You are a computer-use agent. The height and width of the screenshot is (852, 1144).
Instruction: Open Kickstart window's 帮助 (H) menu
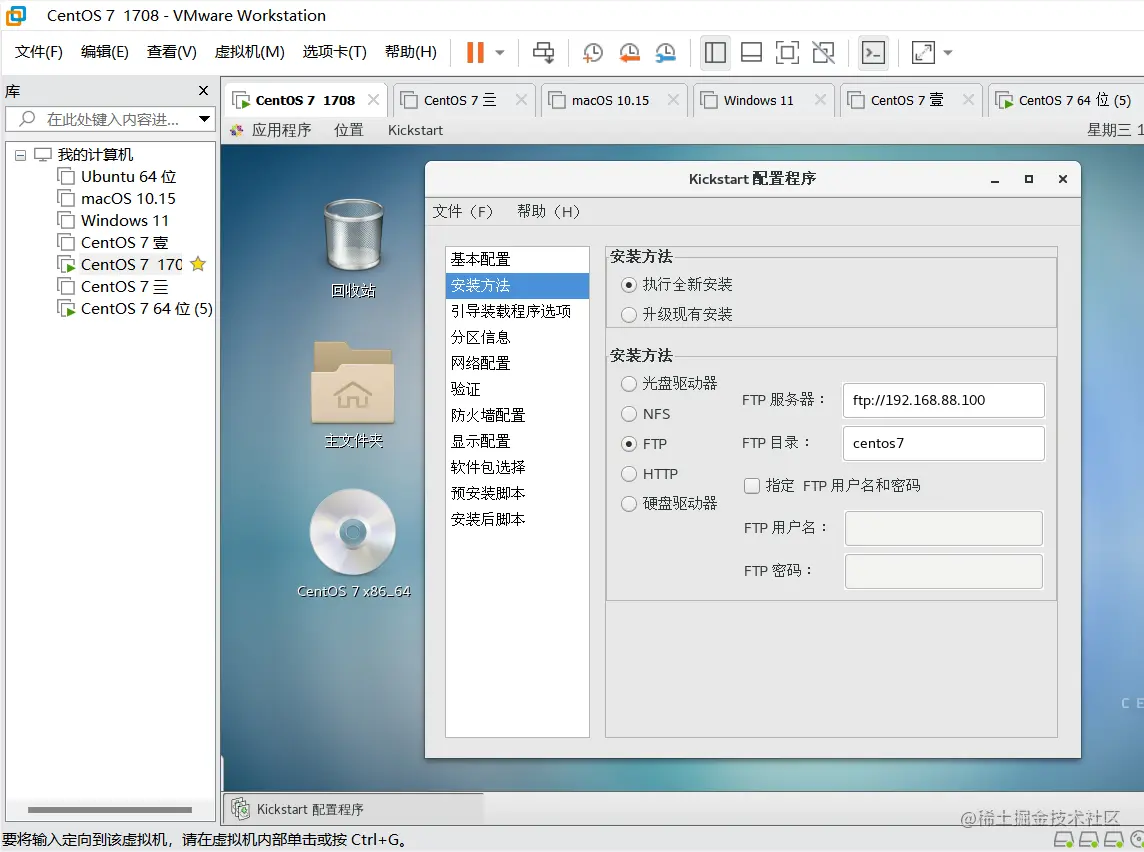pos(549,212)
